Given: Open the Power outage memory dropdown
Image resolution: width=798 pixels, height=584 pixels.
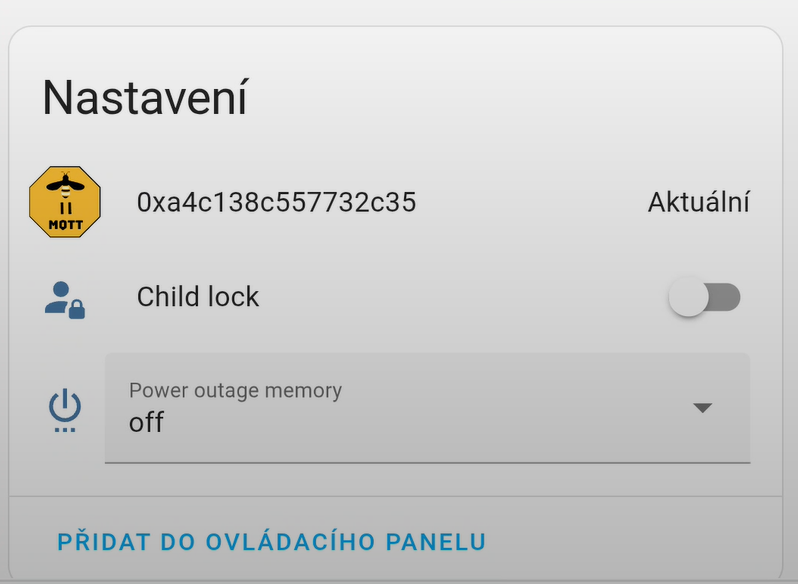Looking at the screenshot, I should tap(427, 408).
